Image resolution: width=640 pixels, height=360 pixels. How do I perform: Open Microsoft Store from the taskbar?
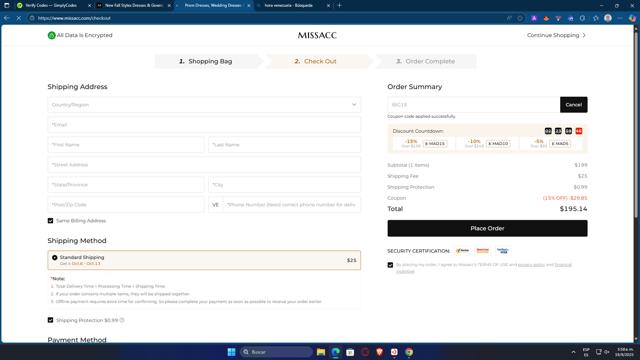coord(350,352)
